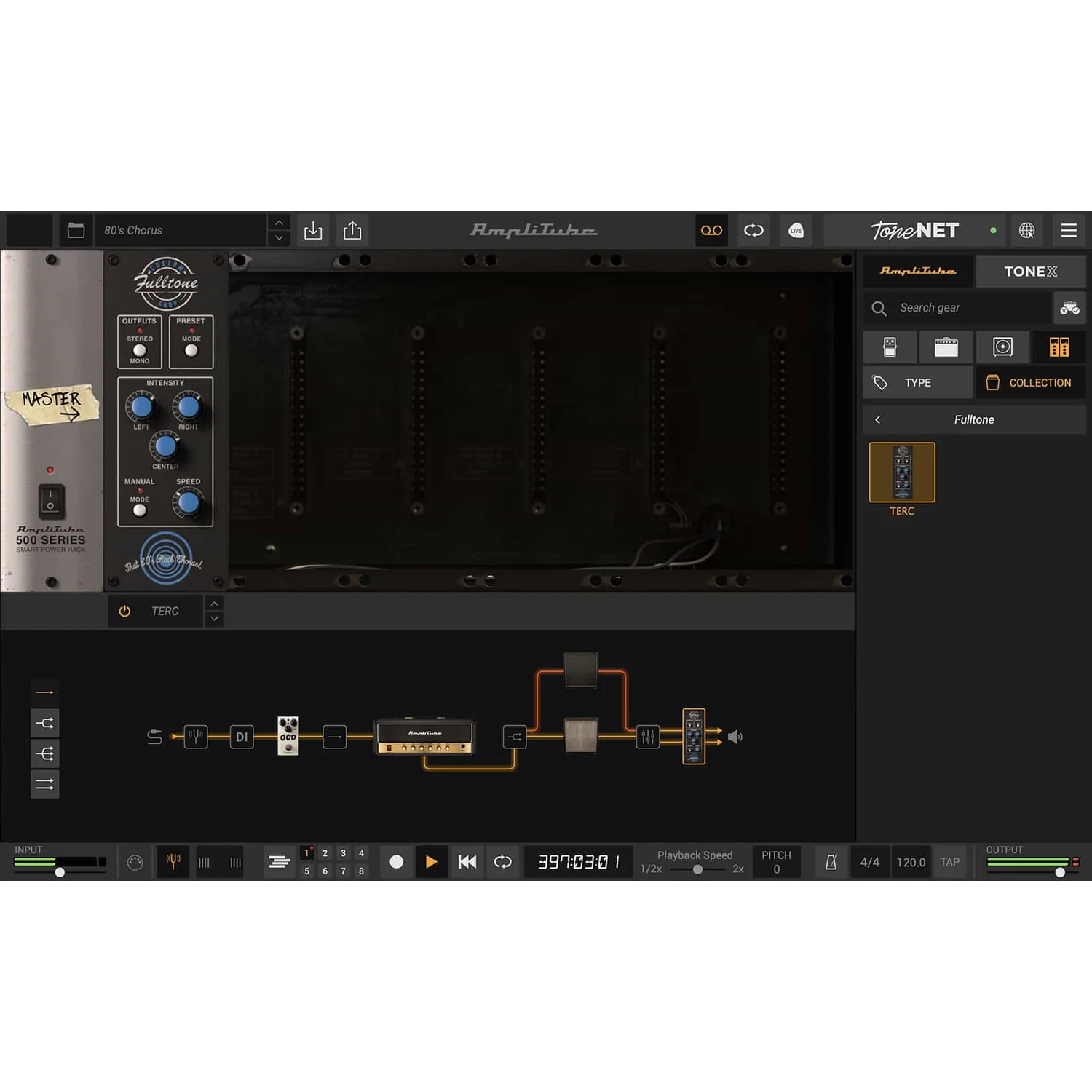Choose the single series signal routing icon
The height and width of the screenshot is (1092, 1092).
[x=45, y=692]
